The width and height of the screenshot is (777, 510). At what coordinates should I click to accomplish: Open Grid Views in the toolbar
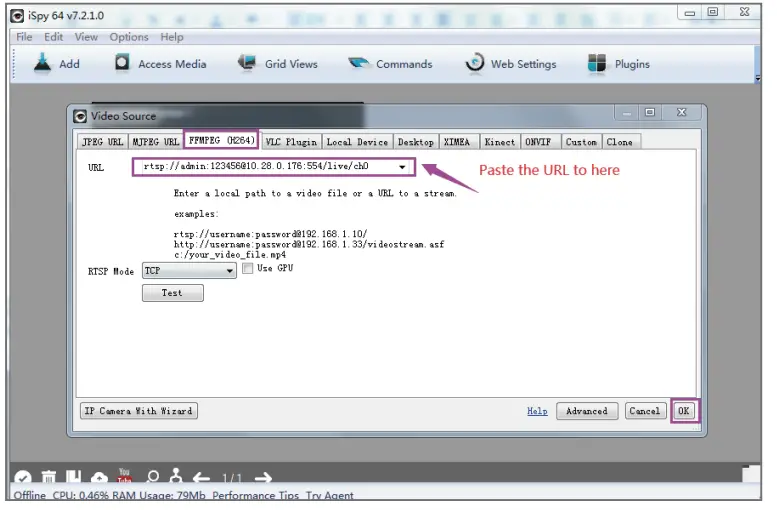(278, 63)
